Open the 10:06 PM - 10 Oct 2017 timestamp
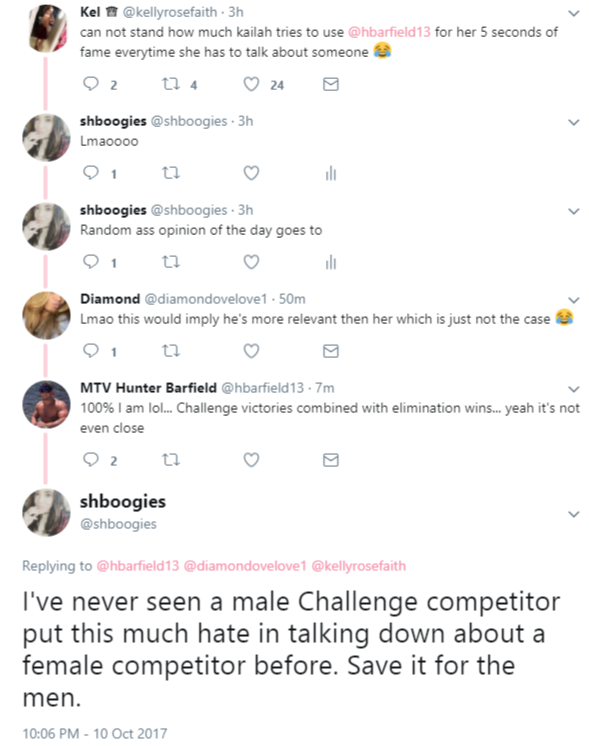589x749 pixels. click(x=95, y=733)
